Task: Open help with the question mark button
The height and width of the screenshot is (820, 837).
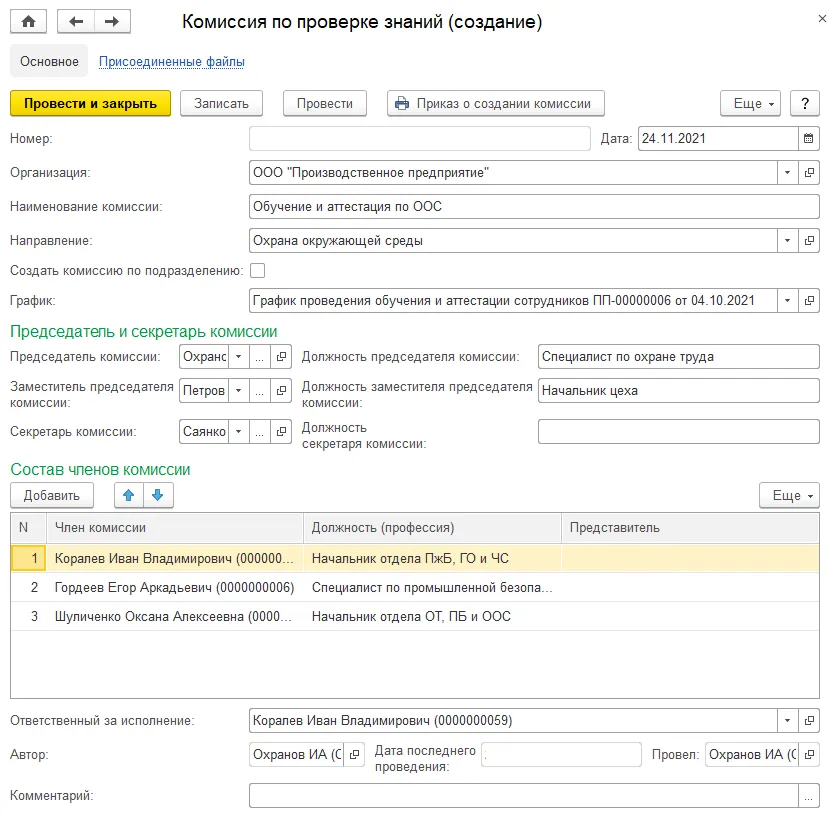Action: pyautogui.click(x=805, y=104)
